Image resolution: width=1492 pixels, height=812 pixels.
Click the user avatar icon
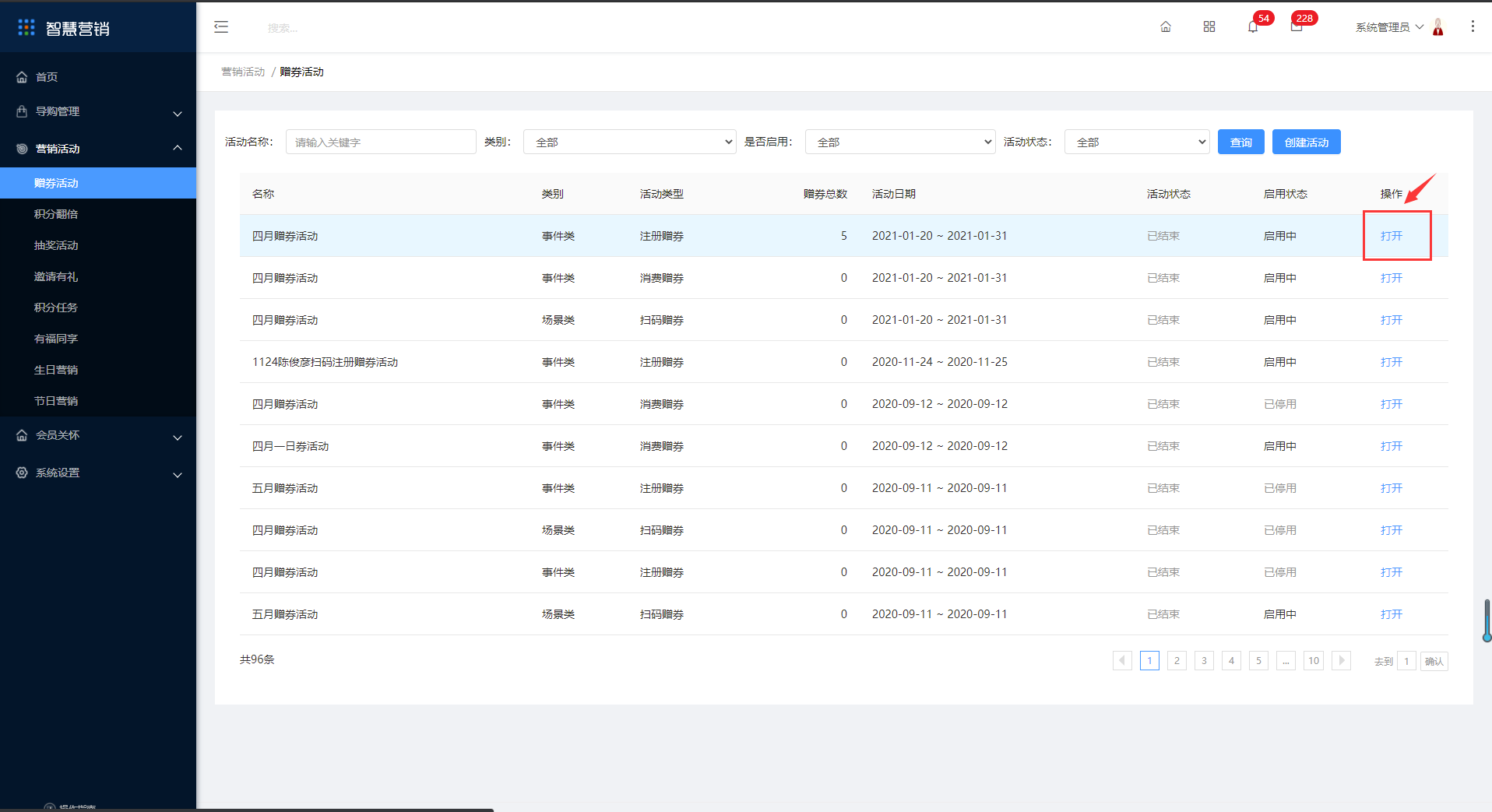(1438, 27)
